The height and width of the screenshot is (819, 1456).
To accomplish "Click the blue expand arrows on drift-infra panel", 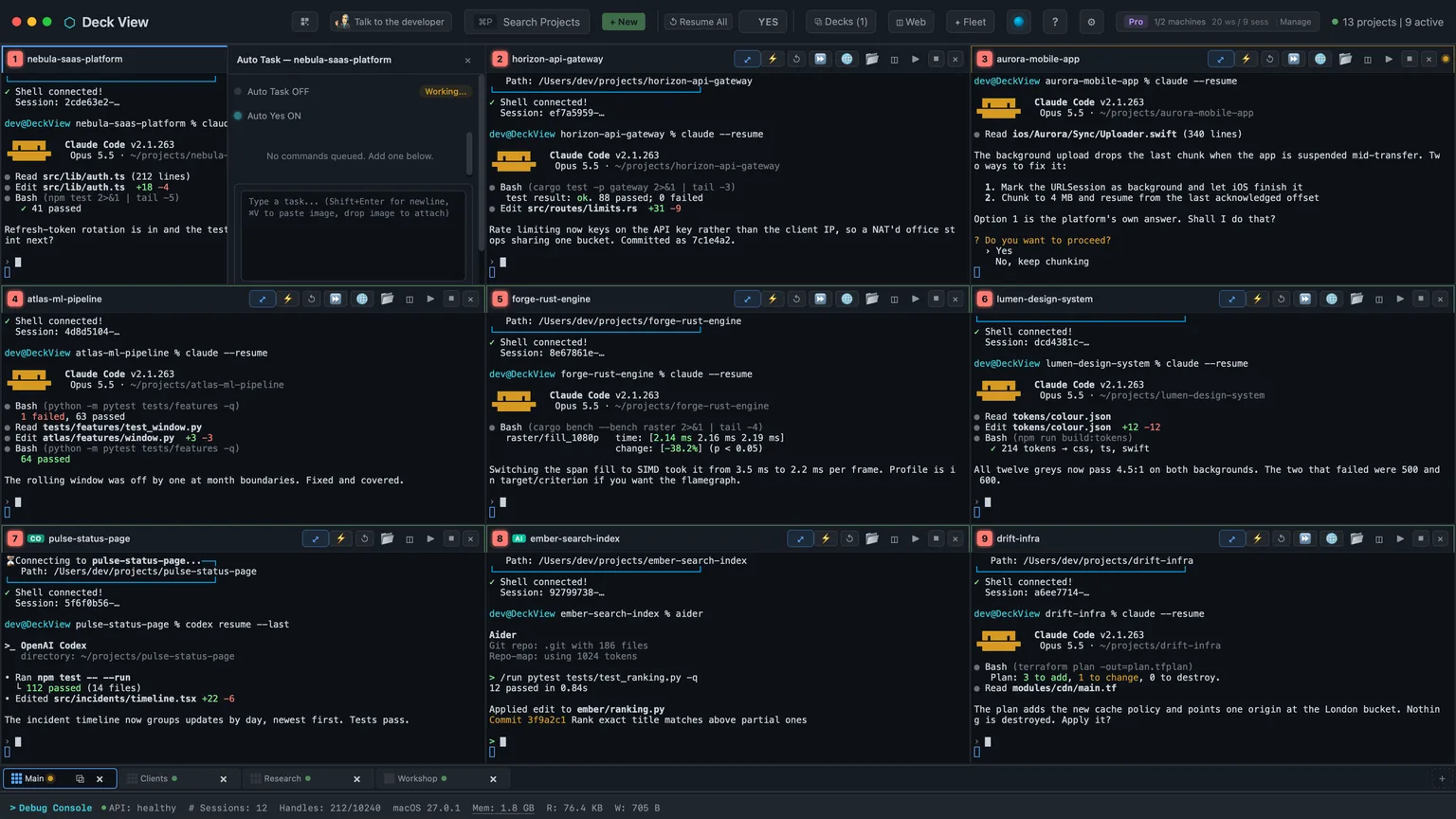I will 1232,538.
